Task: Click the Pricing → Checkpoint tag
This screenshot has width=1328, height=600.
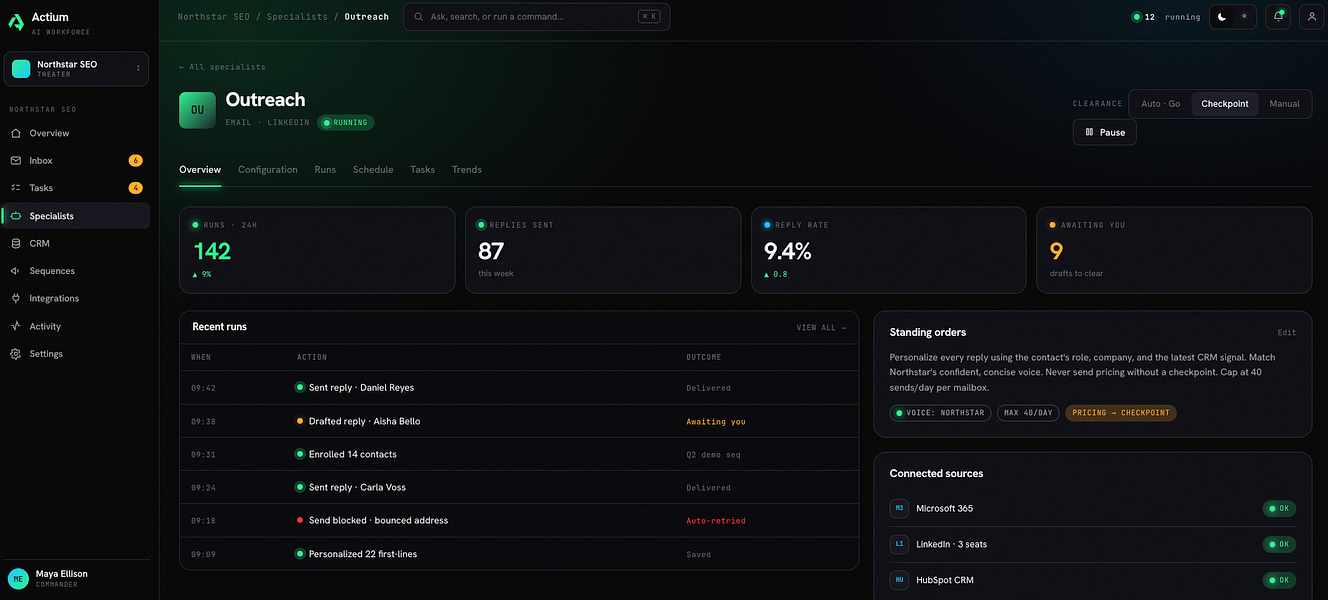Action: (1121, 413)
